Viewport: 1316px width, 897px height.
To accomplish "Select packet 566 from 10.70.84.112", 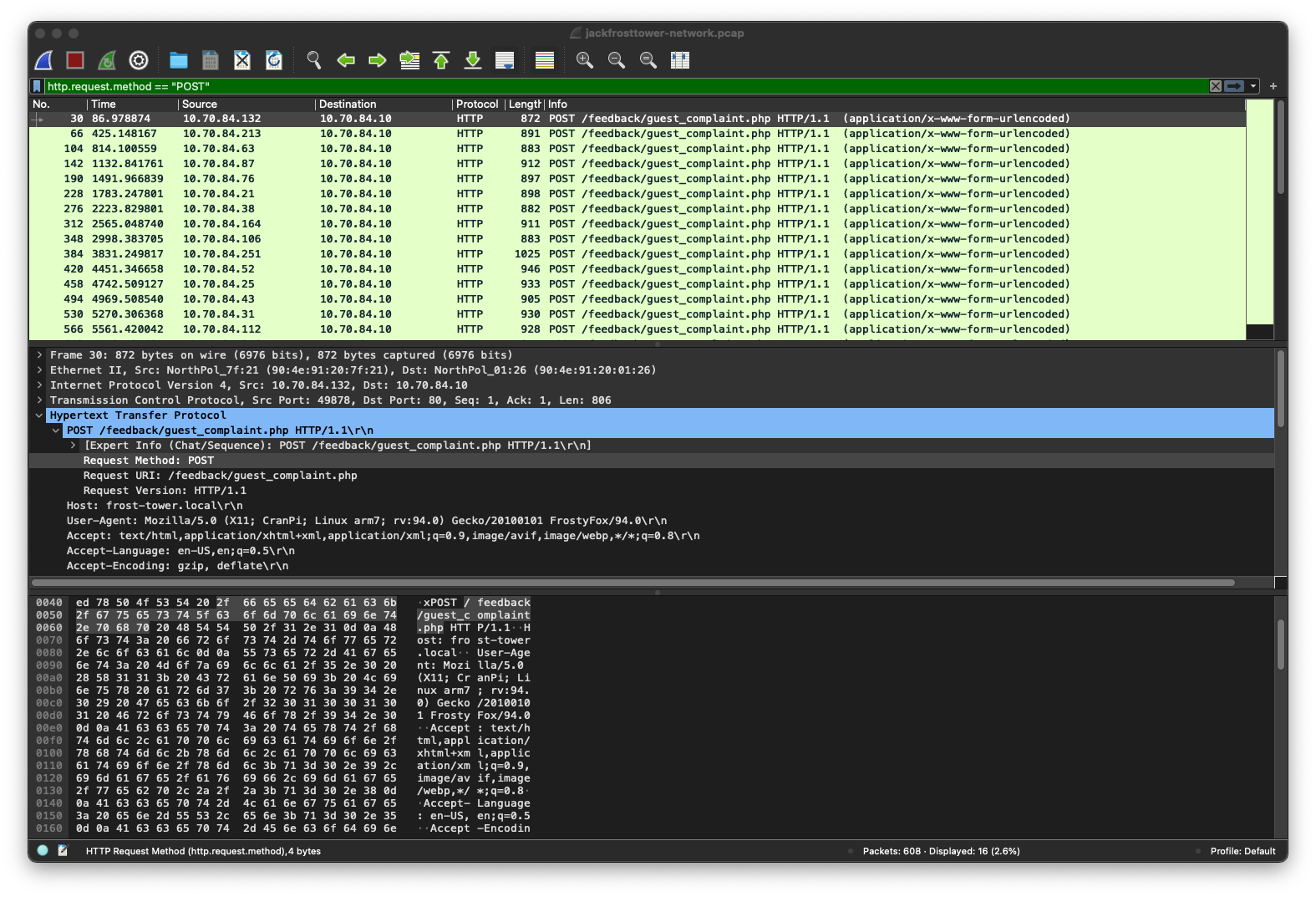I will [x=637, y=329].
